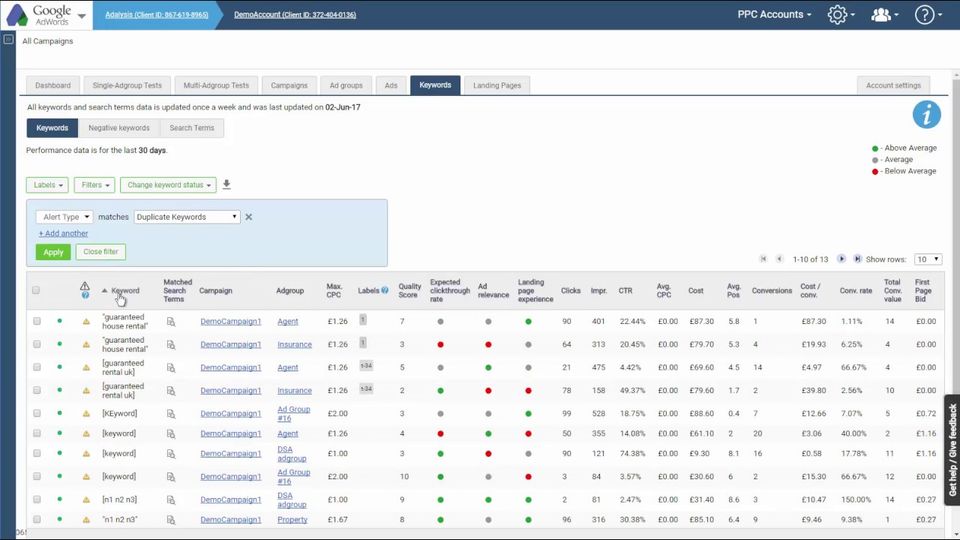Open the Show rows dropdown
960x540 pixels.
927,259
